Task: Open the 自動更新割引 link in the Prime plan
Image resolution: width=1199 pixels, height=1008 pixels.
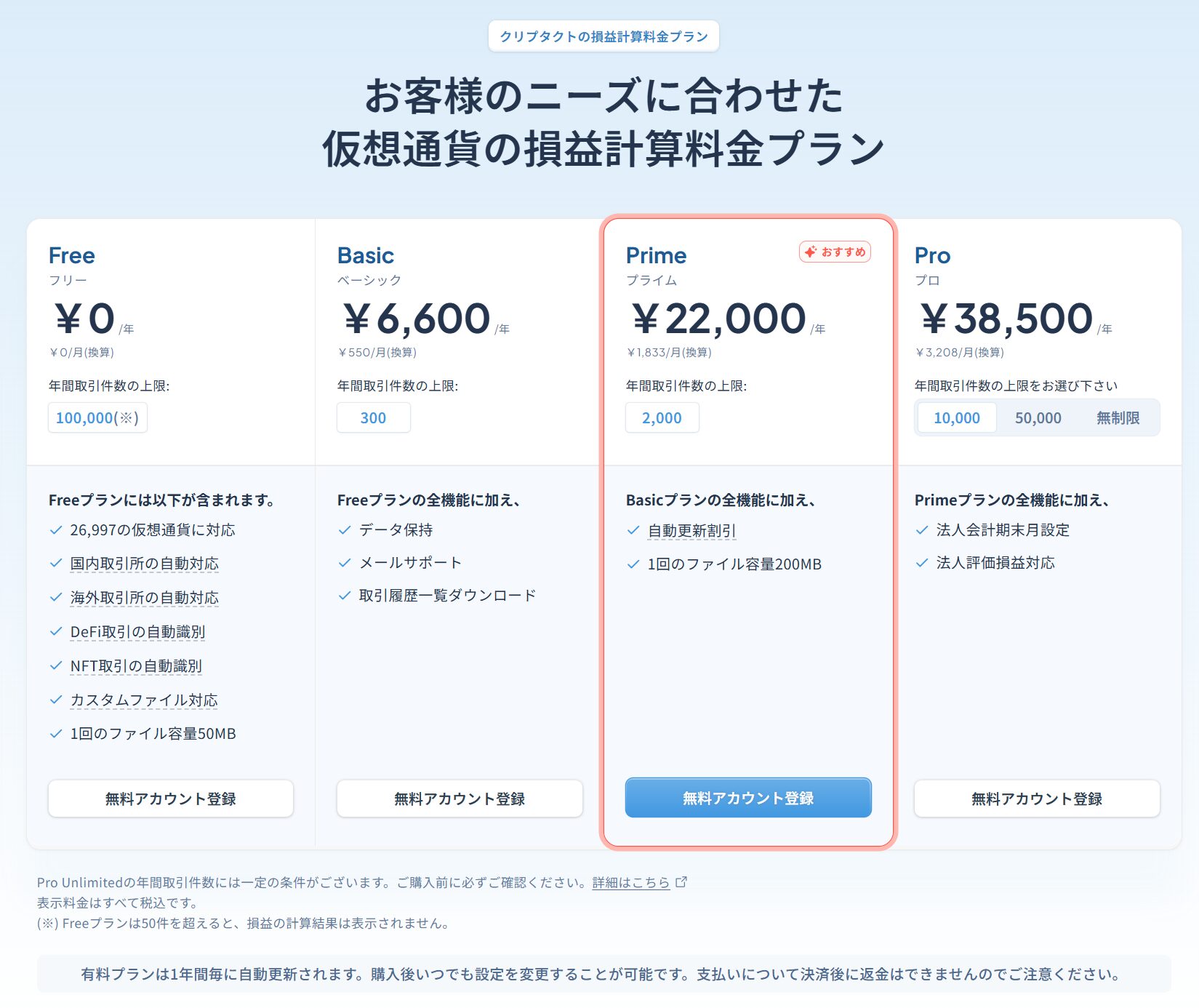Action: click(x=691, y=531)
